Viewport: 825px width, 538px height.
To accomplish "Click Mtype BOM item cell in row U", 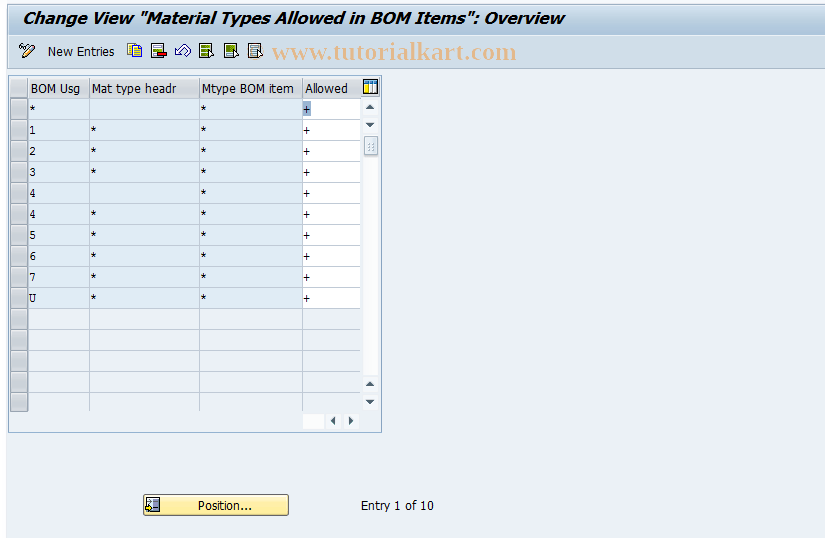I will [251, 298].
